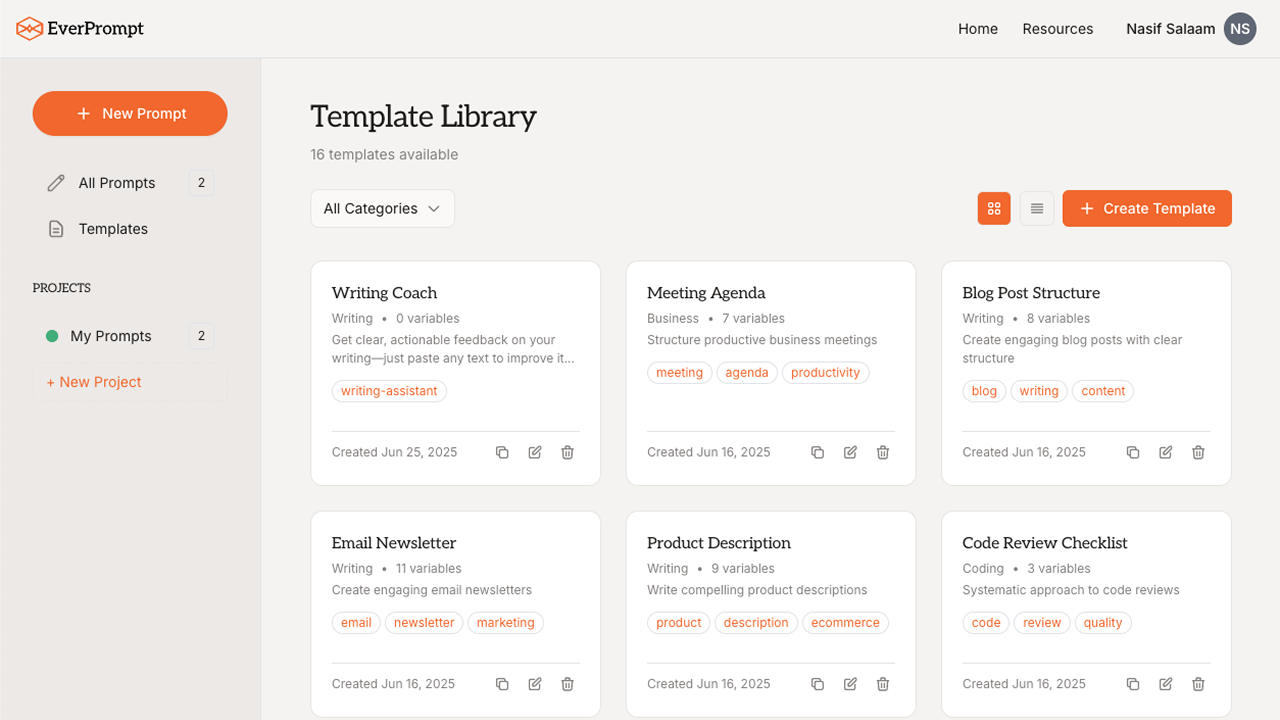Delete the Blog Post Structure template
The image size is (1280, 720).
point(1198,452)
